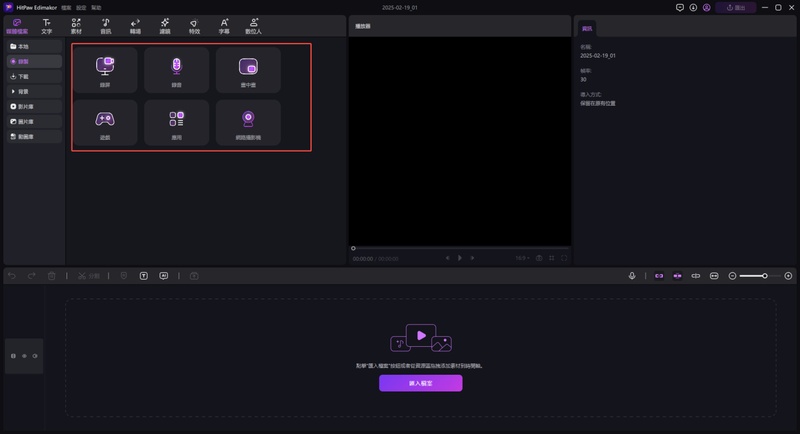Step to previous frame in player

(447, 258)
